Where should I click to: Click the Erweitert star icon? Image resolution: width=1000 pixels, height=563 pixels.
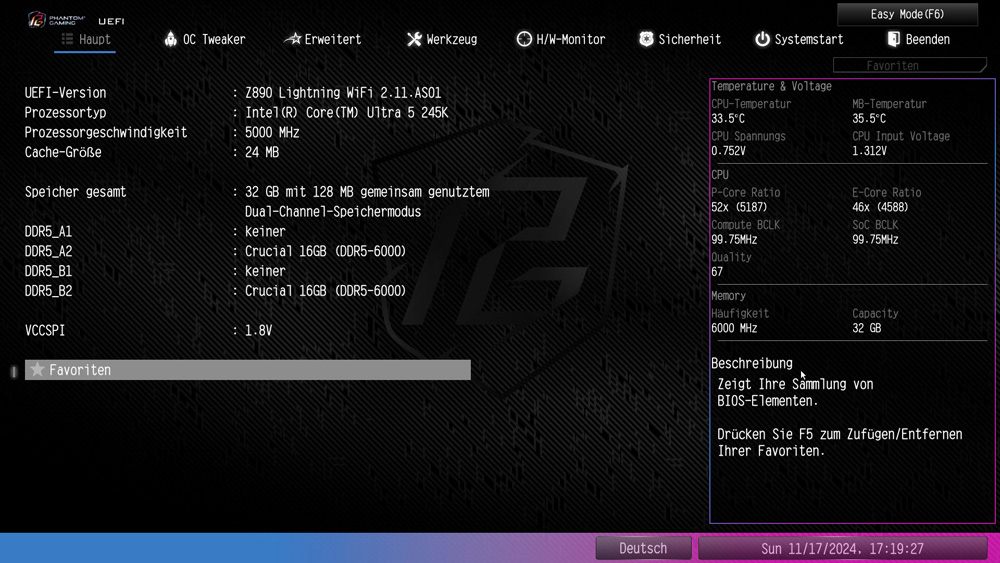(293, 39)
